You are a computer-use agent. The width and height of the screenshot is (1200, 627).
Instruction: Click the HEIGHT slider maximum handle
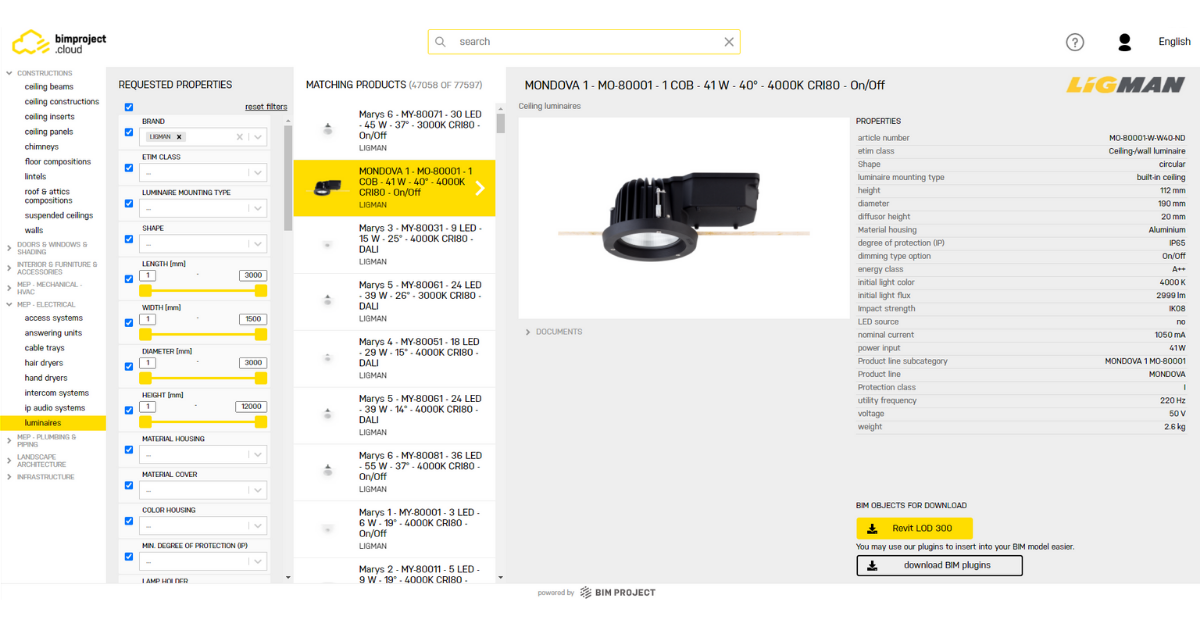[261, 422]
